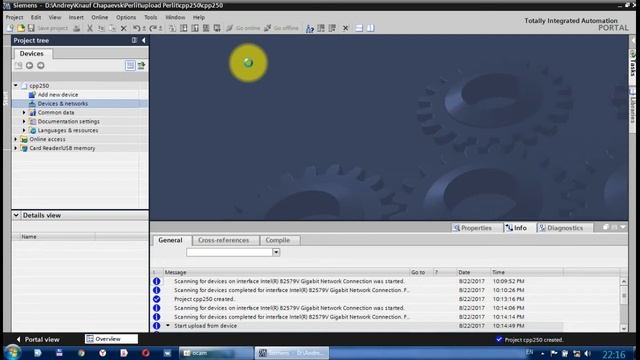
Task: Open the Insert menu
Action: [x=76, y=18]
